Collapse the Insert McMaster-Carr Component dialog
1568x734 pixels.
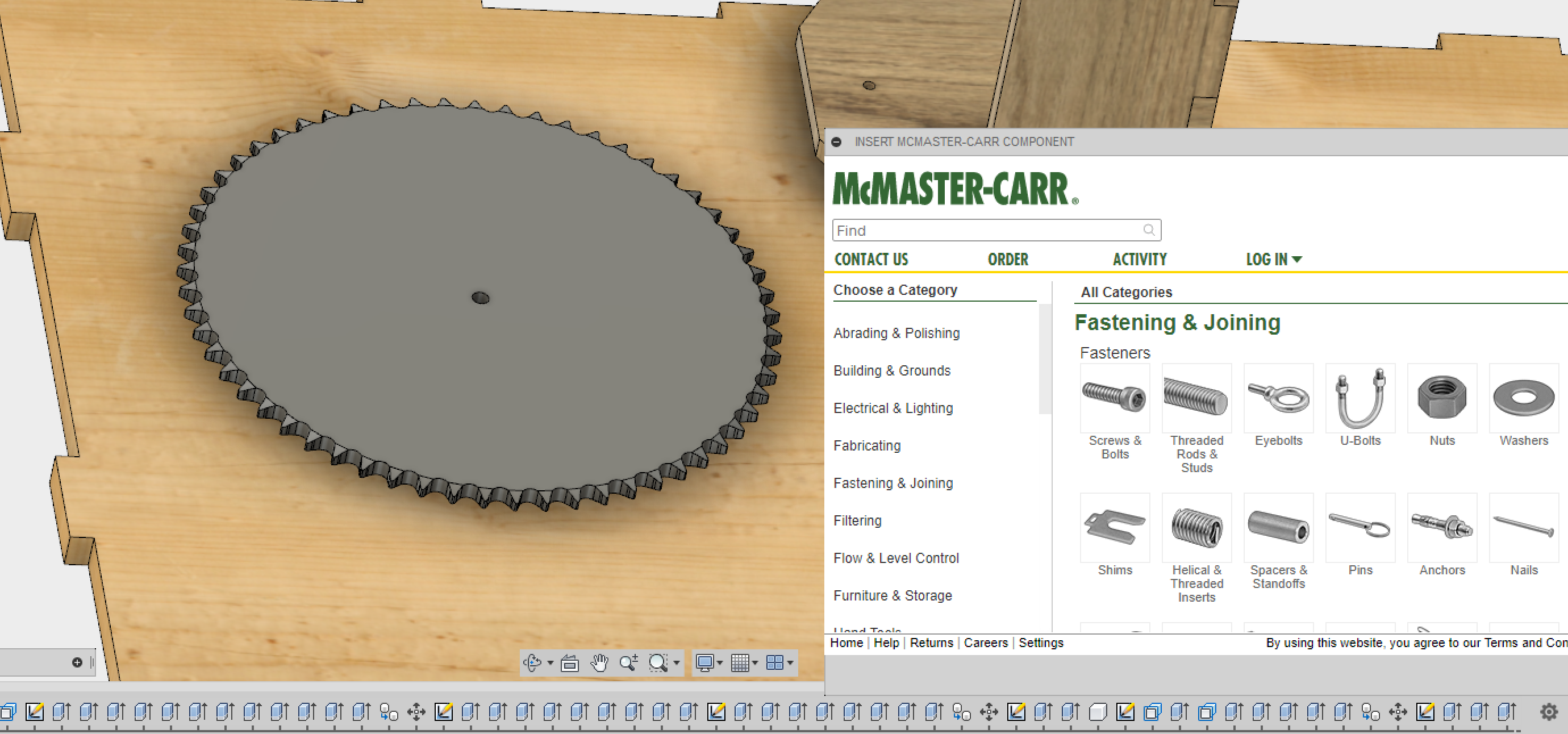[837, 142]
